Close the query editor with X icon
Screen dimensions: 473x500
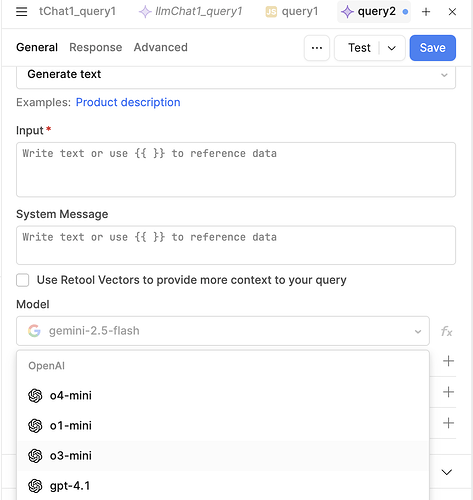pyautogui.click(x=452, y=12)
